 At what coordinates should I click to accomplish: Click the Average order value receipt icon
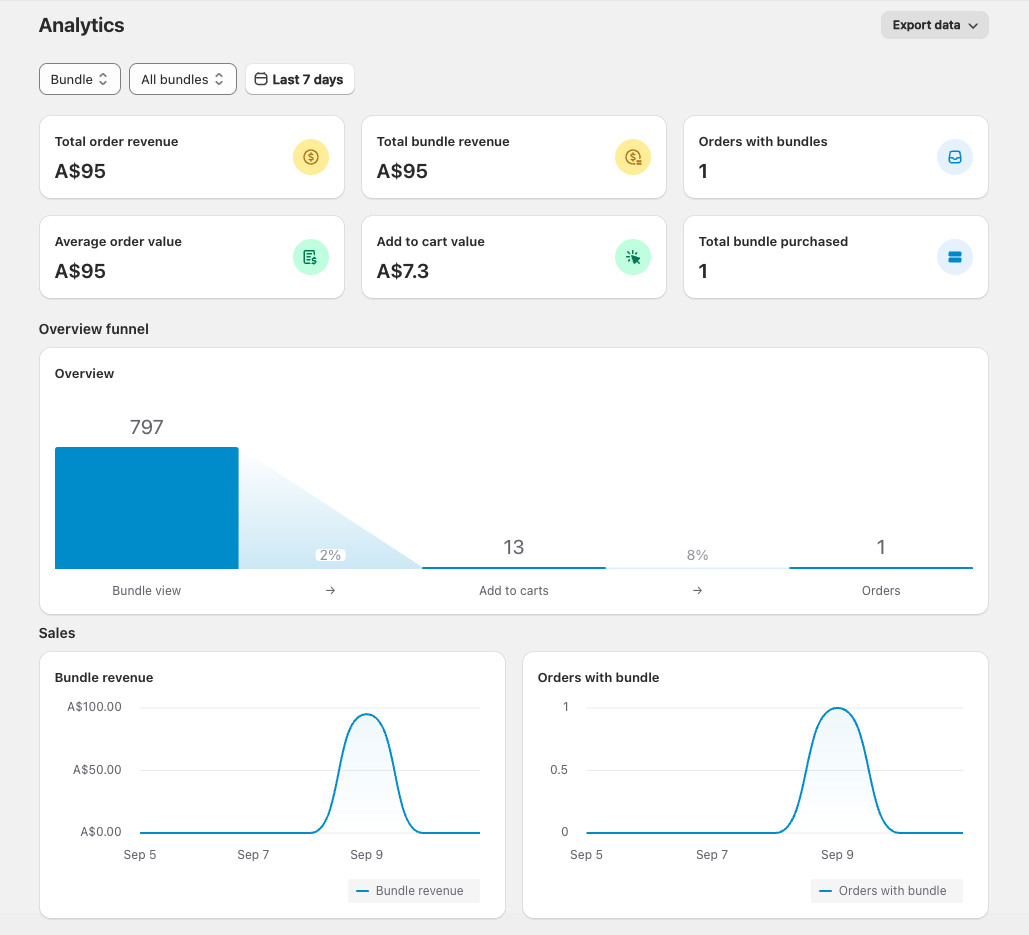click(x=310, y=257)
